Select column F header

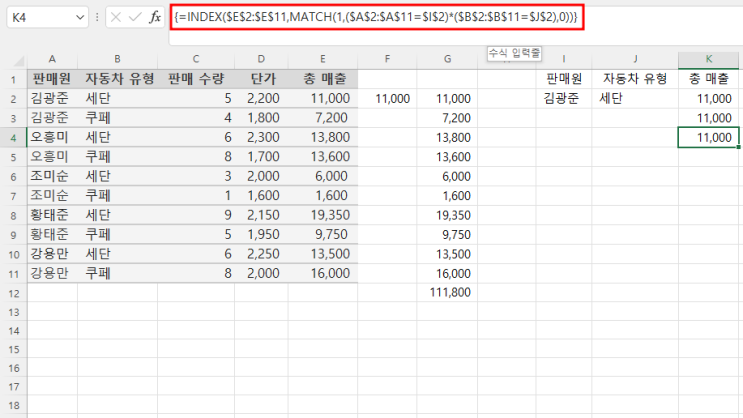click(387, 59)
